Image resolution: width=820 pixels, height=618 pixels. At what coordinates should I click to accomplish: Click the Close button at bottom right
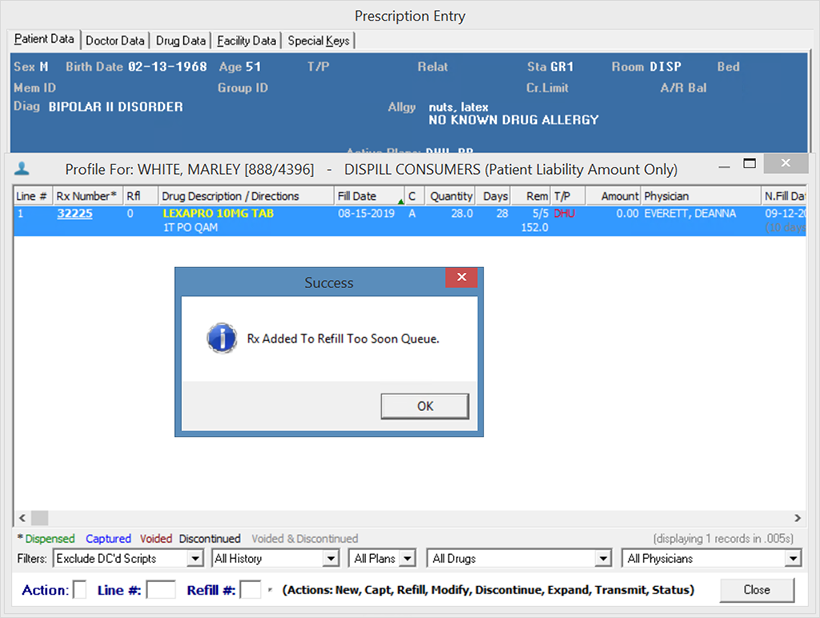pos(757,590)
